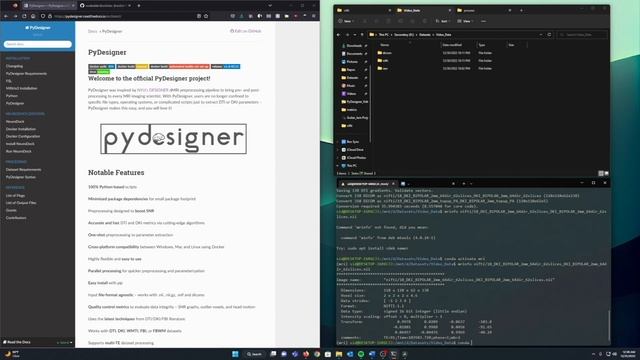Select the dicom folder in the file list

tap(384, 53)
